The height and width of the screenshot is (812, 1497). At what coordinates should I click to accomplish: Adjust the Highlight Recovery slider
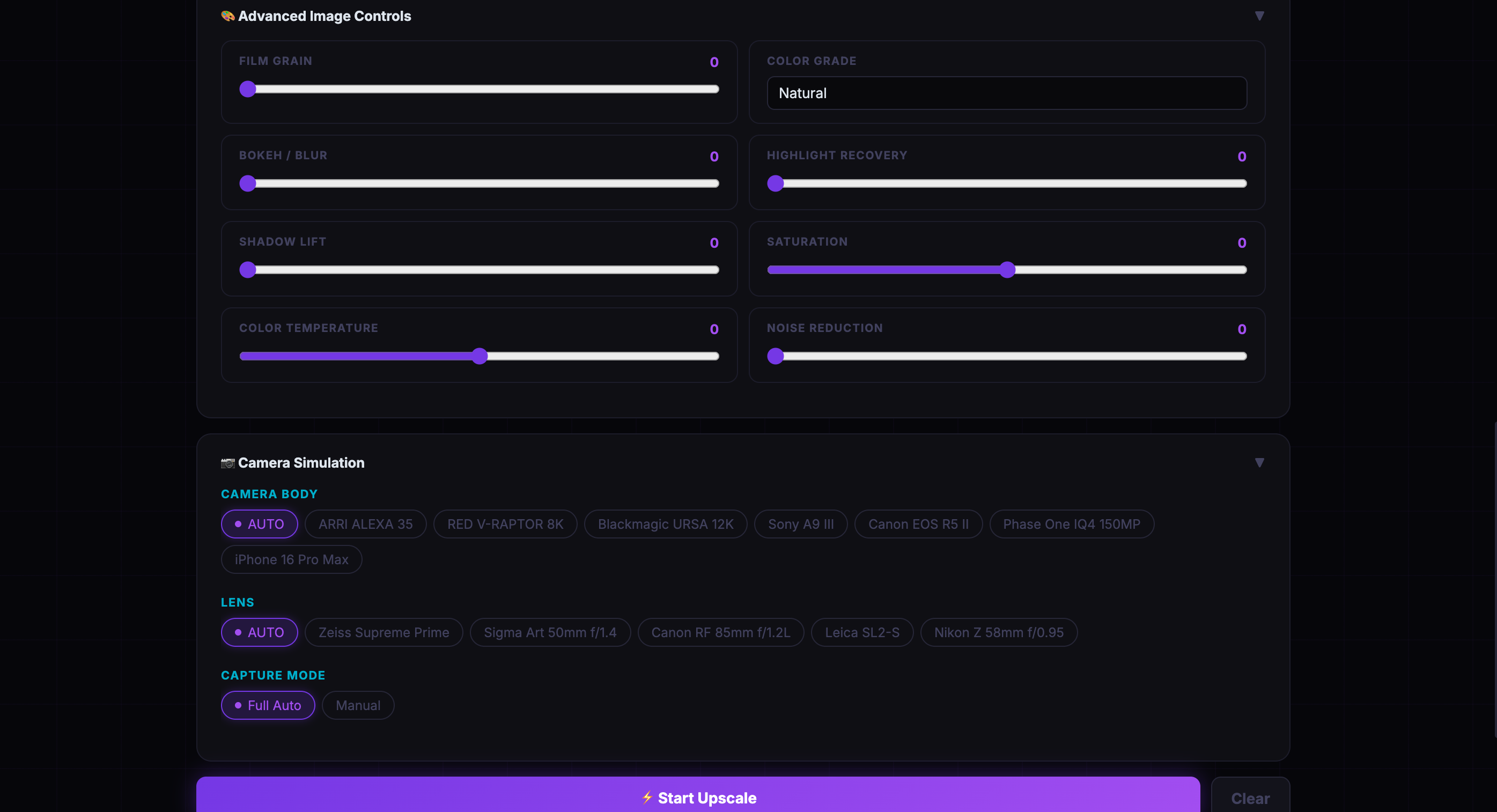click(x=1007, y=183)
